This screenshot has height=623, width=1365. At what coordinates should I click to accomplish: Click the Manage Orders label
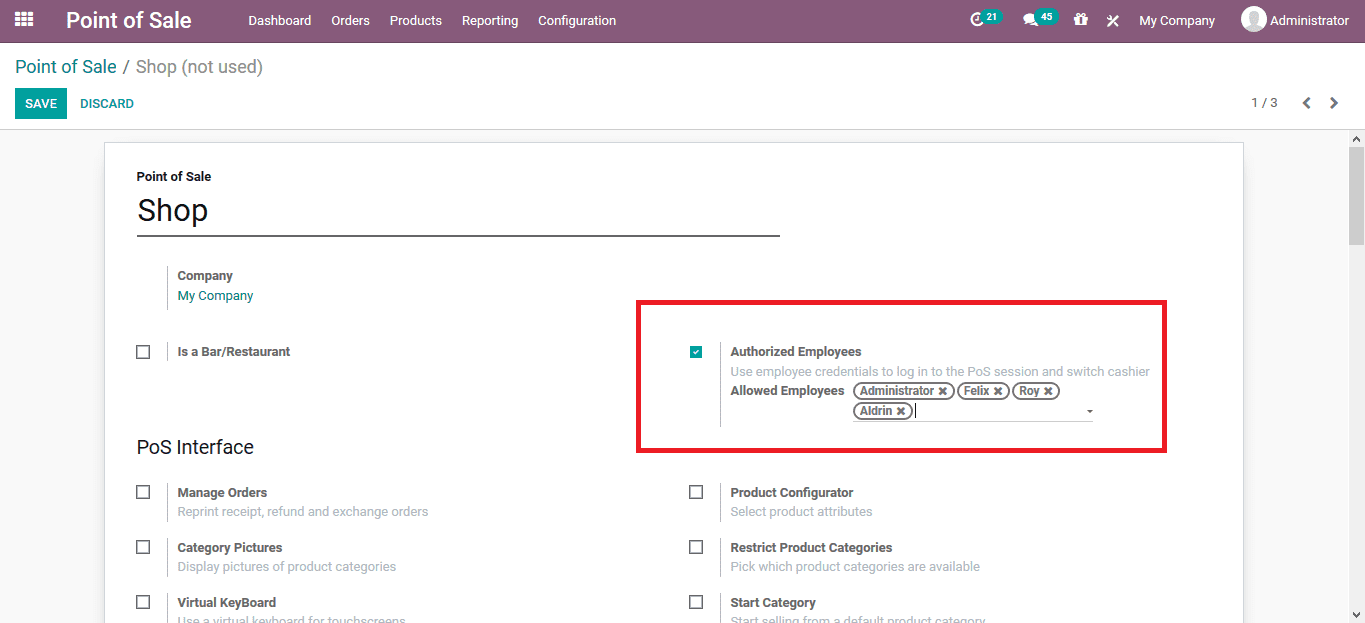point(222,492)
